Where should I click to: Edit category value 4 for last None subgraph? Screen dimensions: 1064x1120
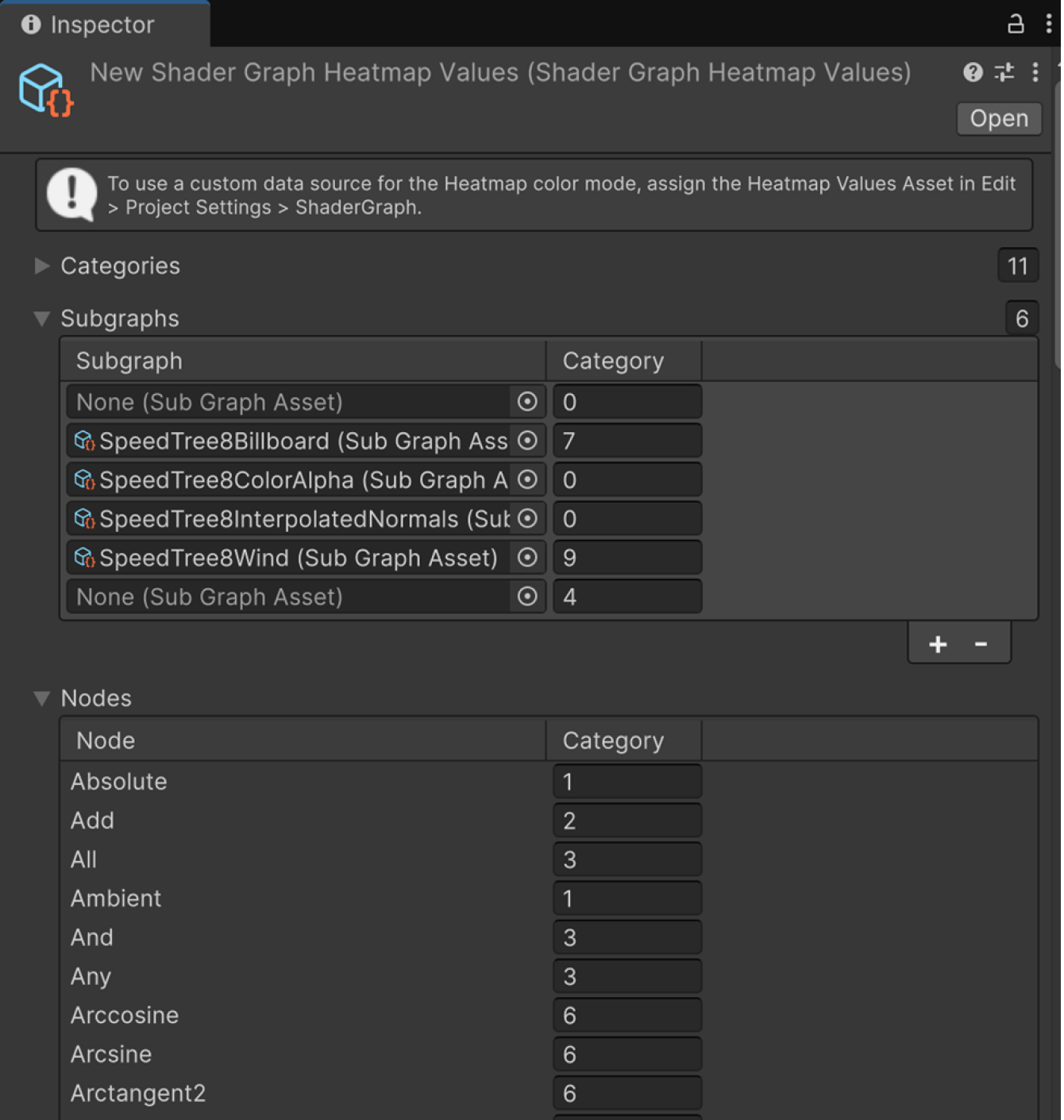pyautogui.click(x=627, y=597)
